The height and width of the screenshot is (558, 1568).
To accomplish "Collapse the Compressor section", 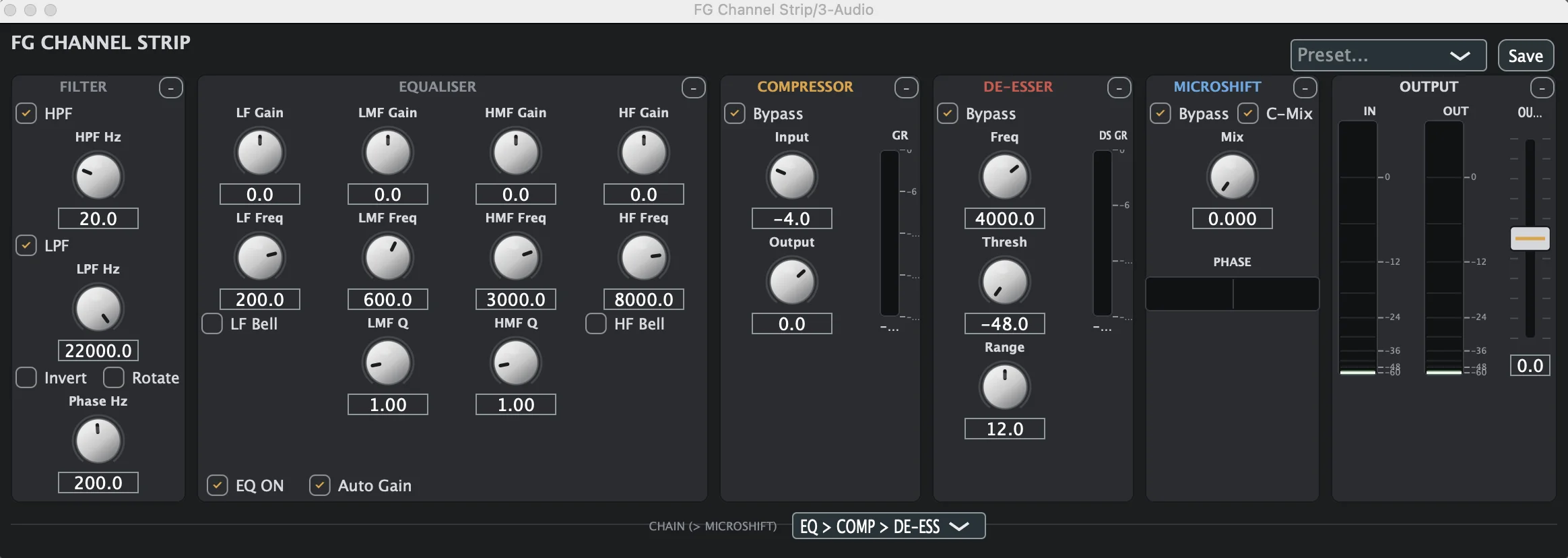I will [x=907, y=88].
